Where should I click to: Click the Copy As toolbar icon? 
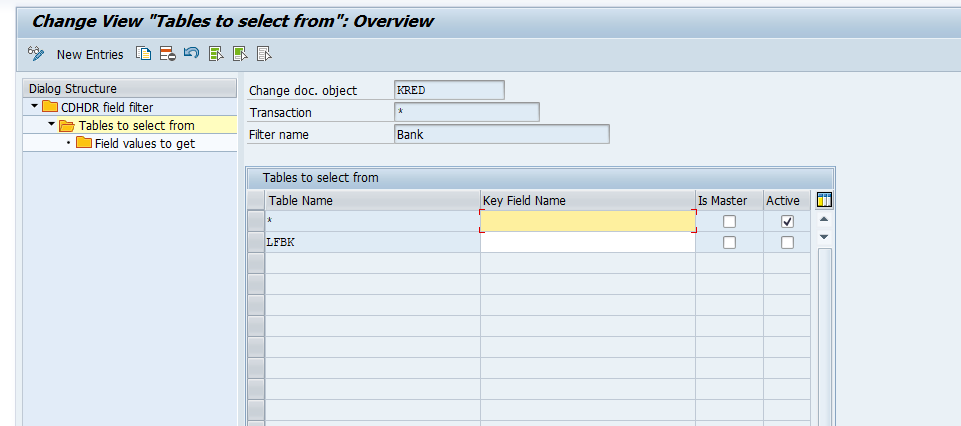(x=144, y=54)
